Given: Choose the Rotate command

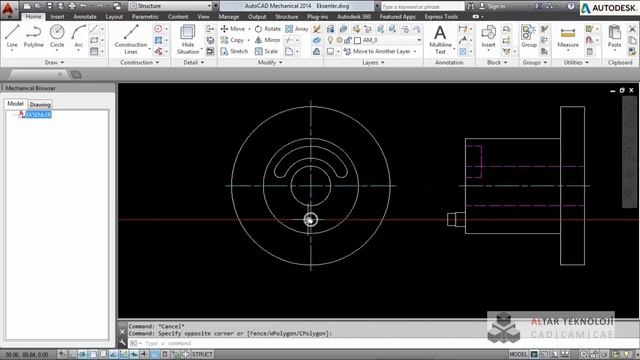Looking at the screenshot, I should (x=268, y=29).
